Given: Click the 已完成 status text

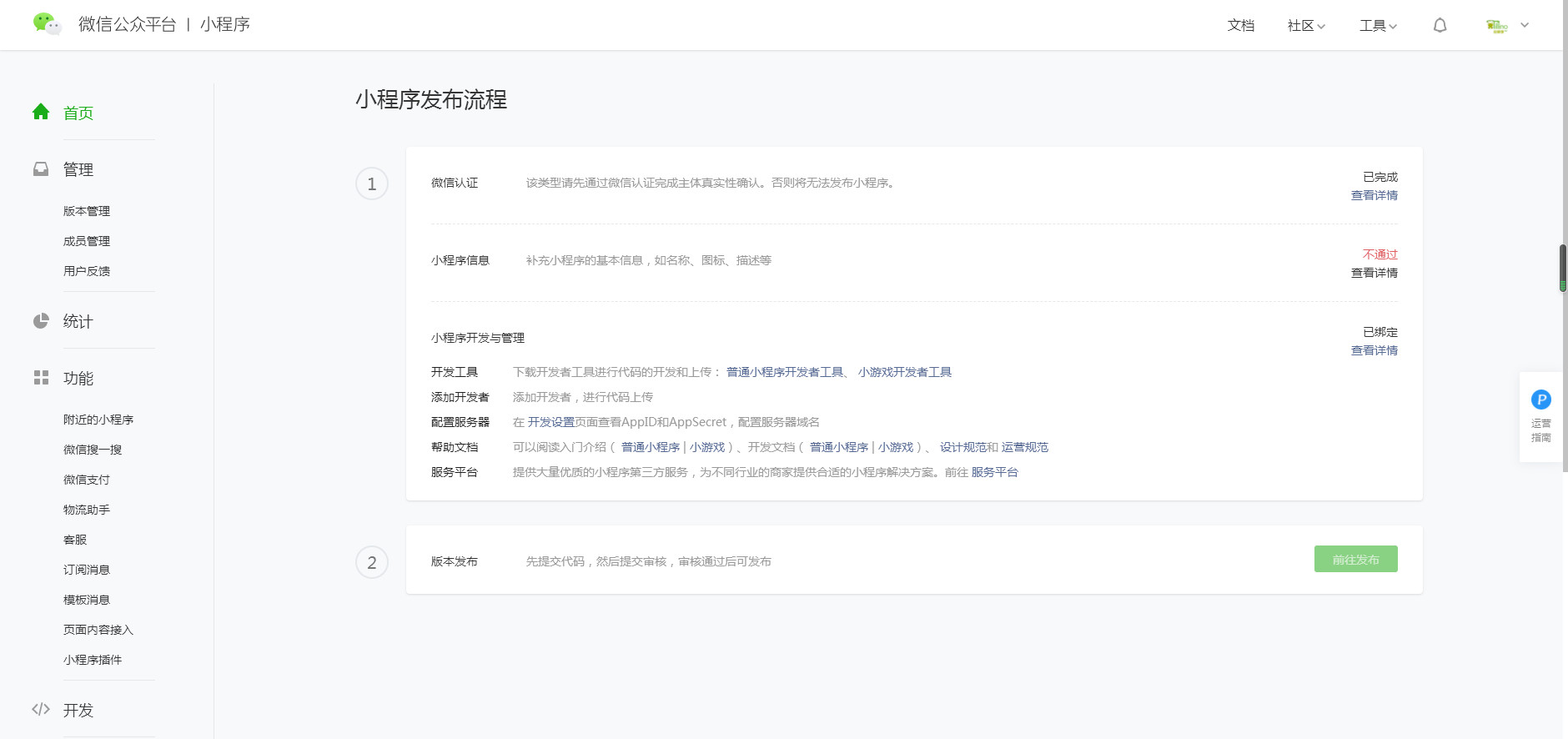Looking at the screenshot, I should tap(1380, 177).
